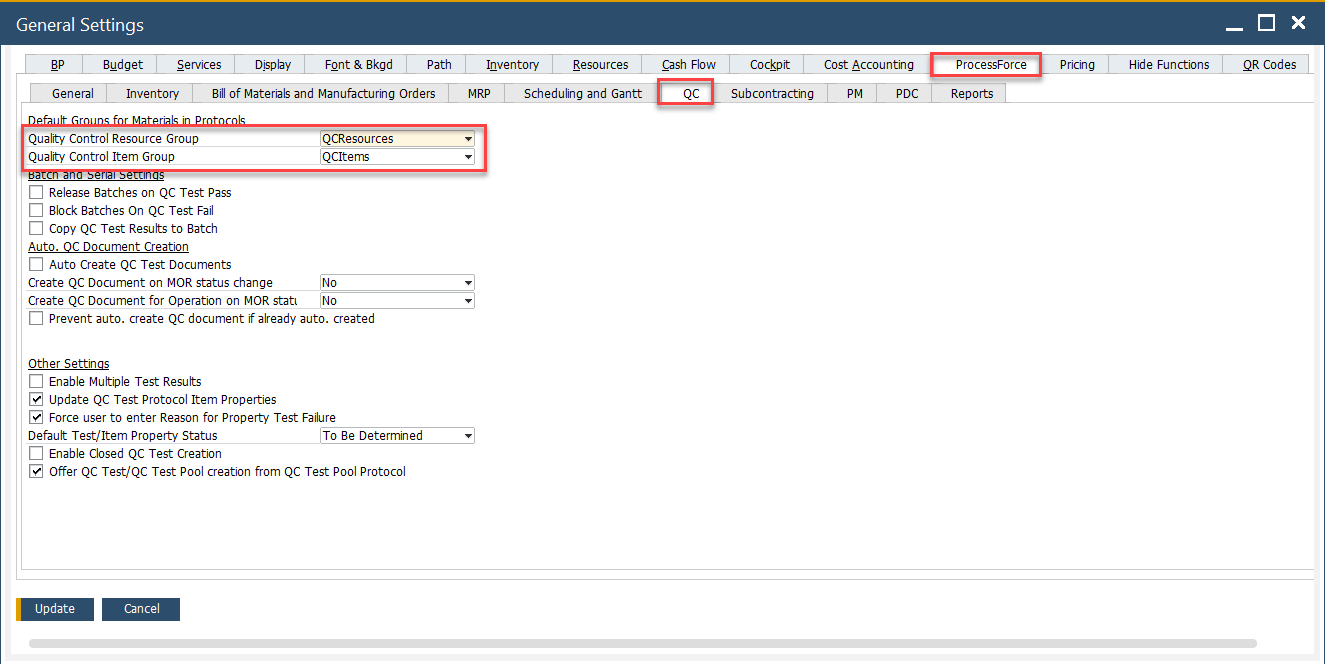Image resolution: width=1325 pixels, height=664 pixels.
Task: Minimize the General Settings window
Action: 1235,23
